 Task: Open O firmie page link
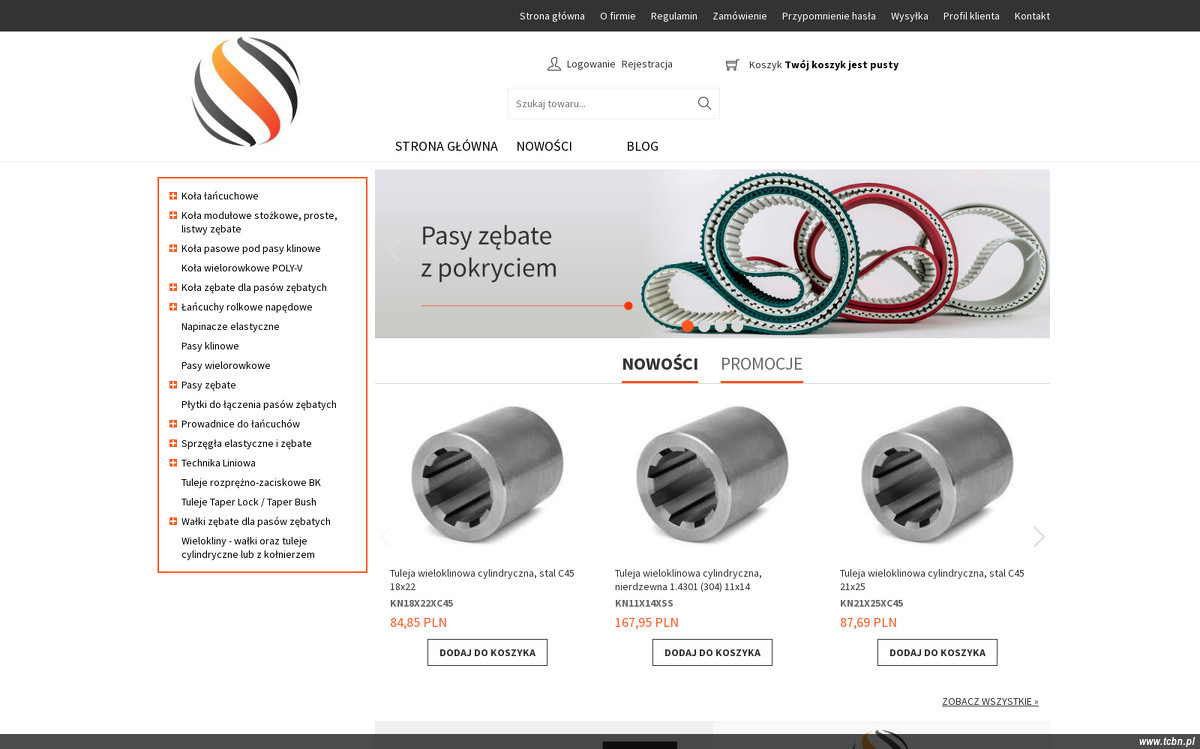(x=618, y=16)
